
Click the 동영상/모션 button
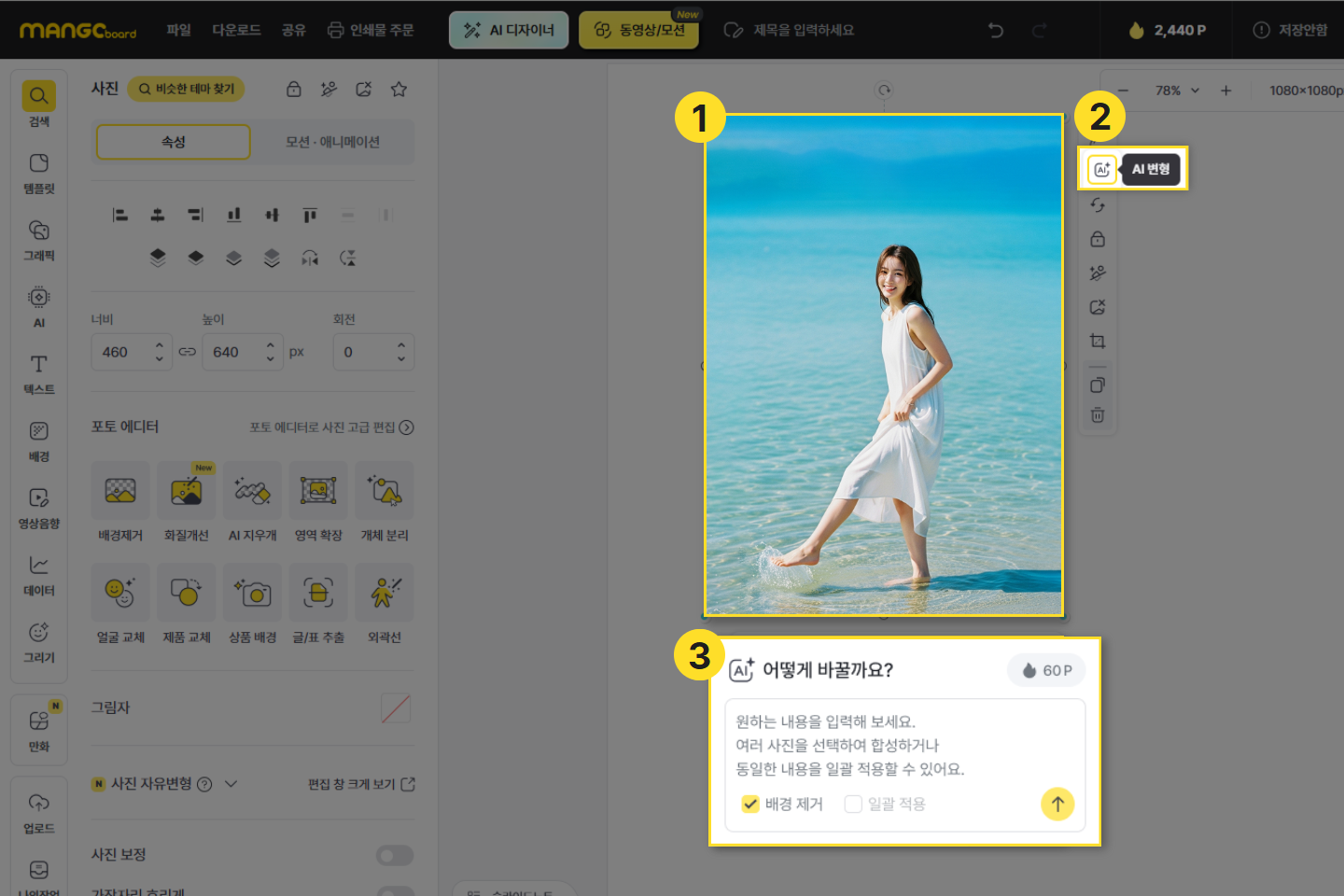click(639, 30)
